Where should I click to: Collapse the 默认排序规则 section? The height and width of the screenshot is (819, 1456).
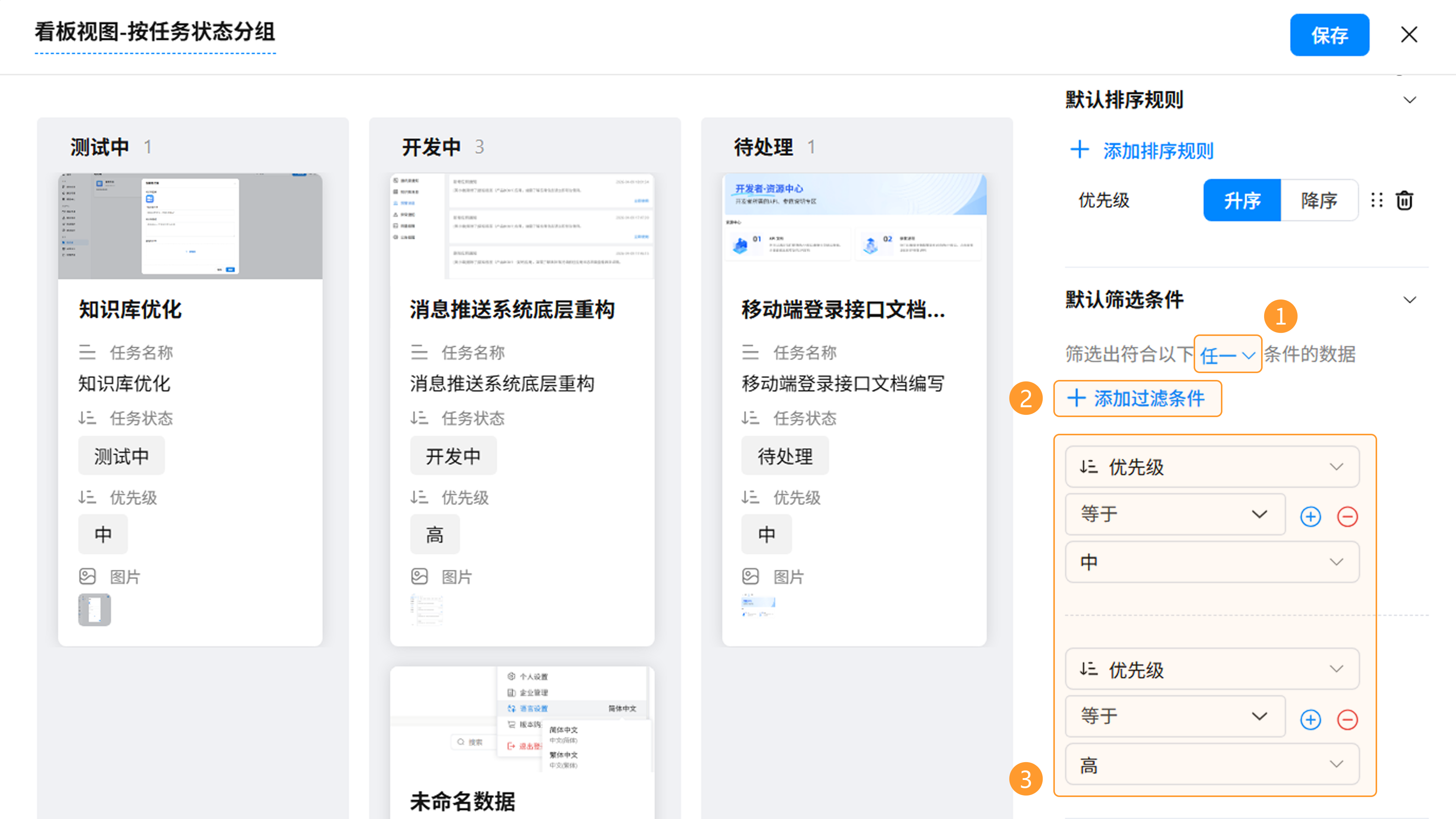coord(1410,100)
